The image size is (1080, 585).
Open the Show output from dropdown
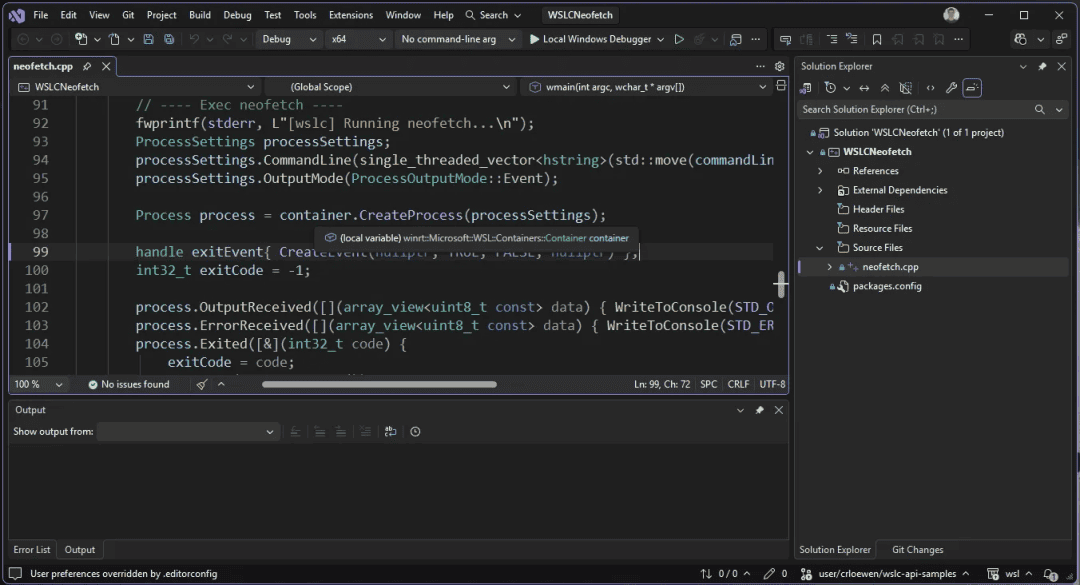tap(188, 431)
